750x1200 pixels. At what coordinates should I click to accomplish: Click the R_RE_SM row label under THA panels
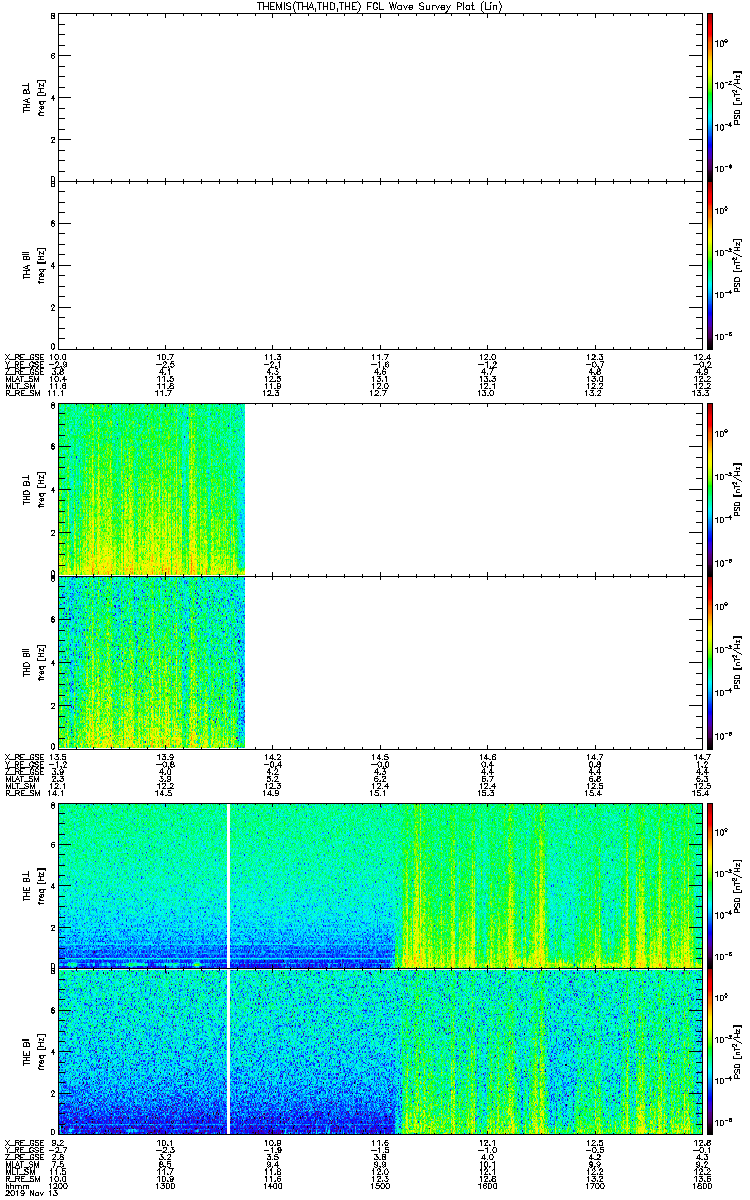(x=22, y=393)
